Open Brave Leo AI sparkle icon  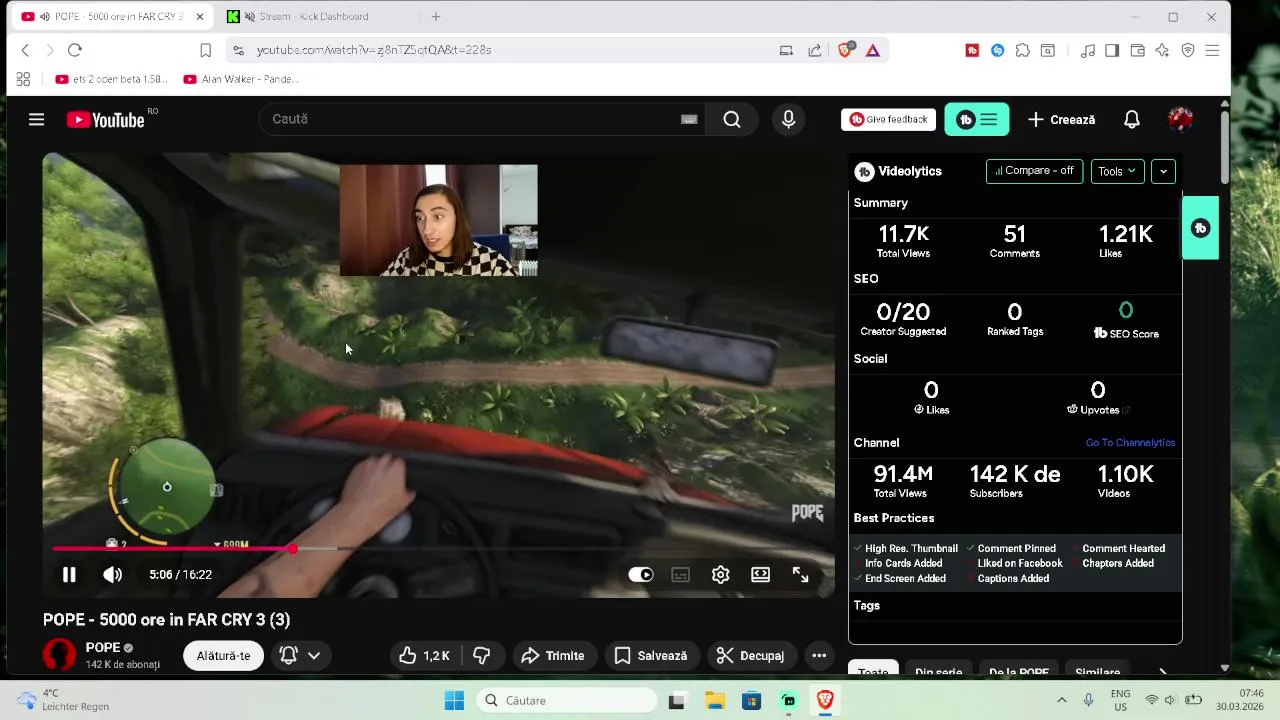coord(1162,50)
